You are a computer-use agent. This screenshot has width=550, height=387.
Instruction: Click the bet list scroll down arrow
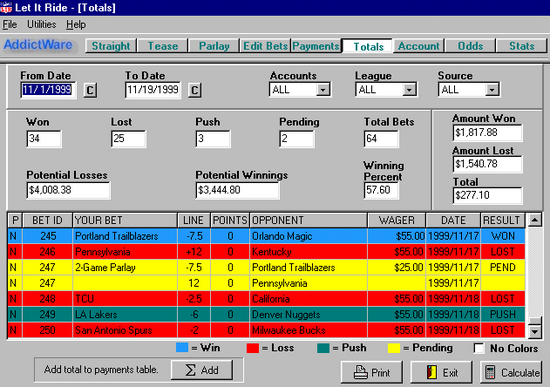[x=535, y=331]
